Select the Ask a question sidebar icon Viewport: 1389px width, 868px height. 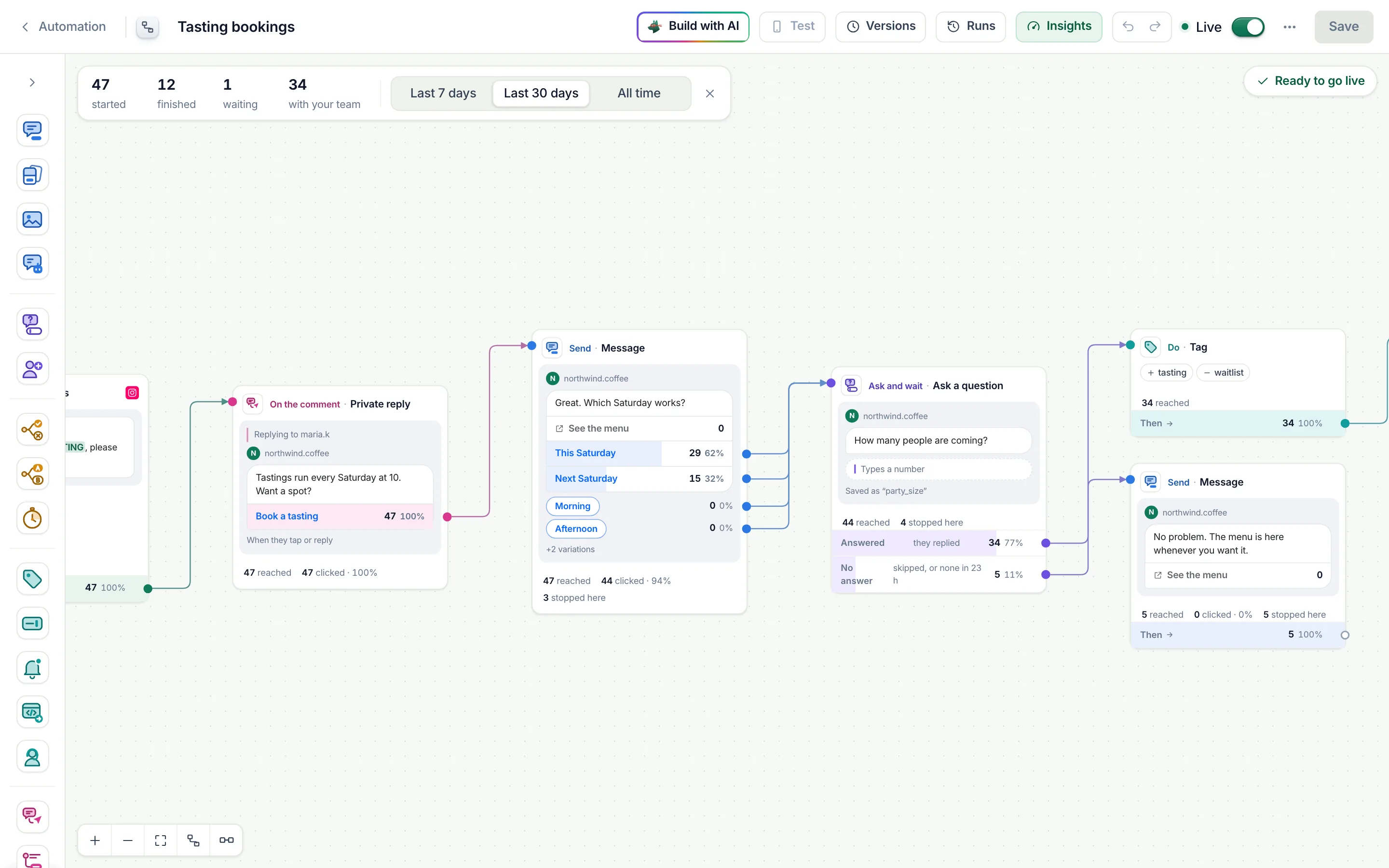pyautogui.click(x=32, y=325)
